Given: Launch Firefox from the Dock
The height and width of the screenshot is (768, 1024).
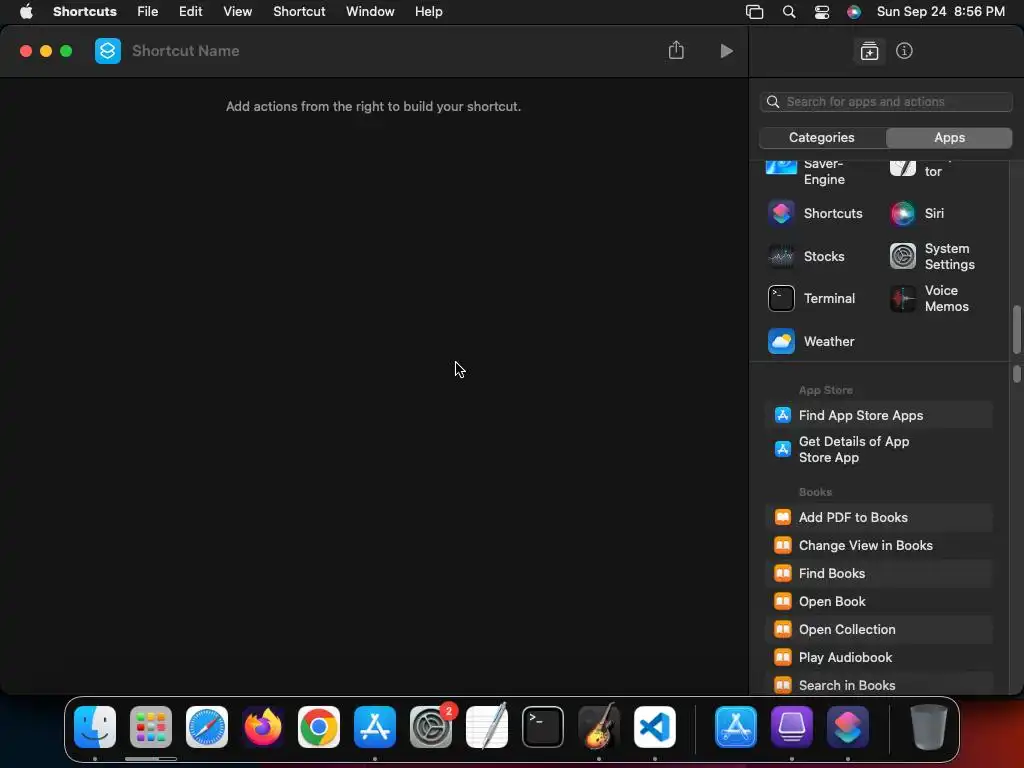Looking at the screenshot, I should tap(263, 727).
